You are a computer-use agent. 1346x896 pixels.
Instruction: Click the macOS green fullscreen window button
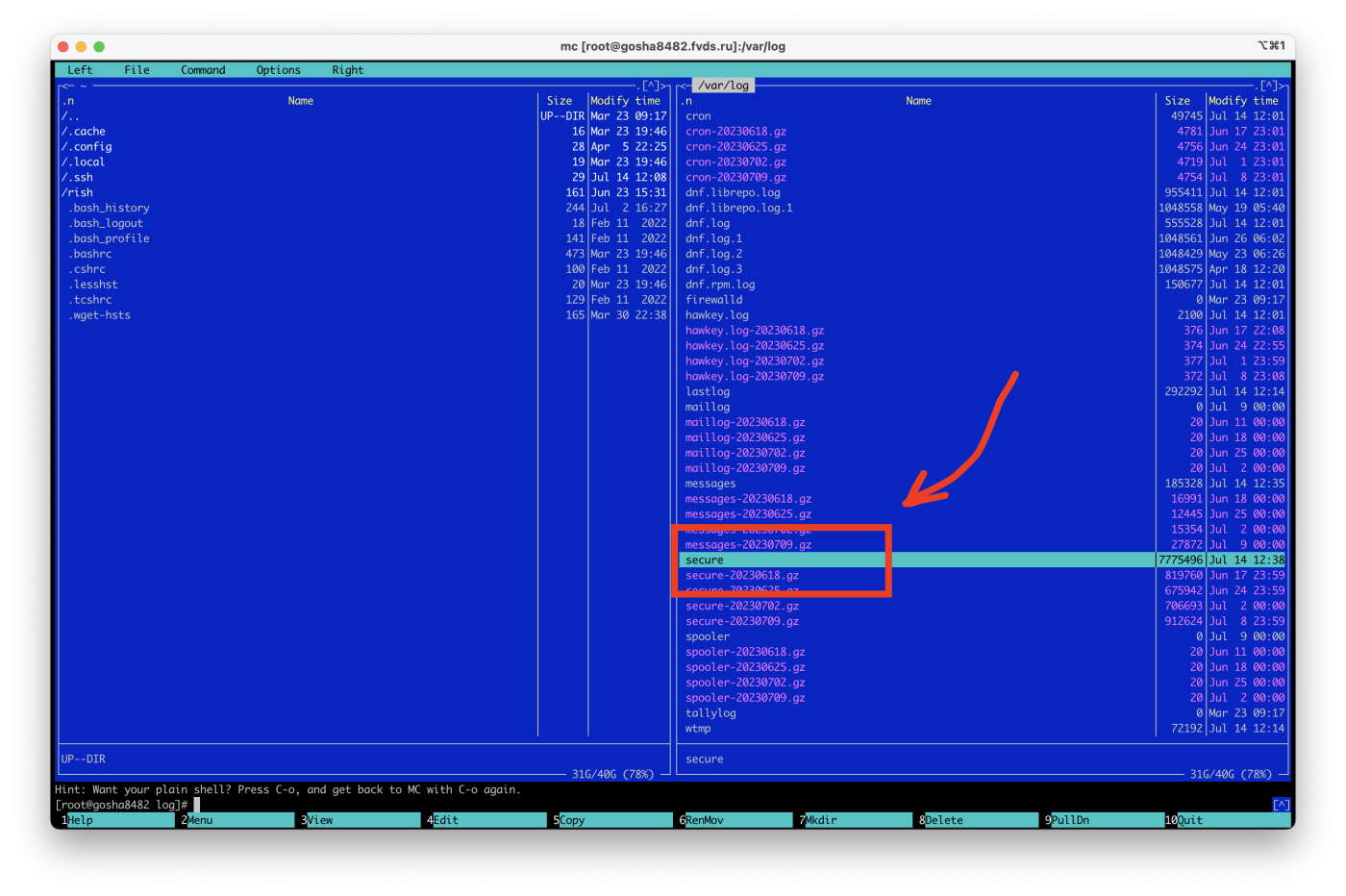99,46
